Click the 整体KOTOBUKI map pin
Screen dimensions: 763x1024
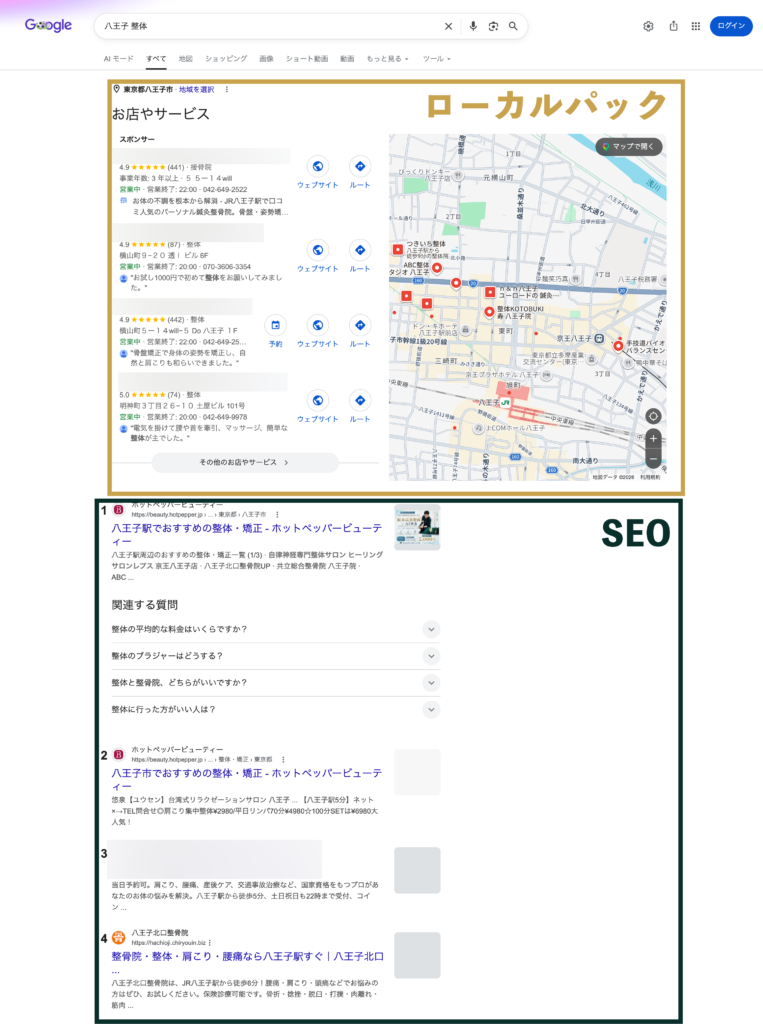[489, 312]
